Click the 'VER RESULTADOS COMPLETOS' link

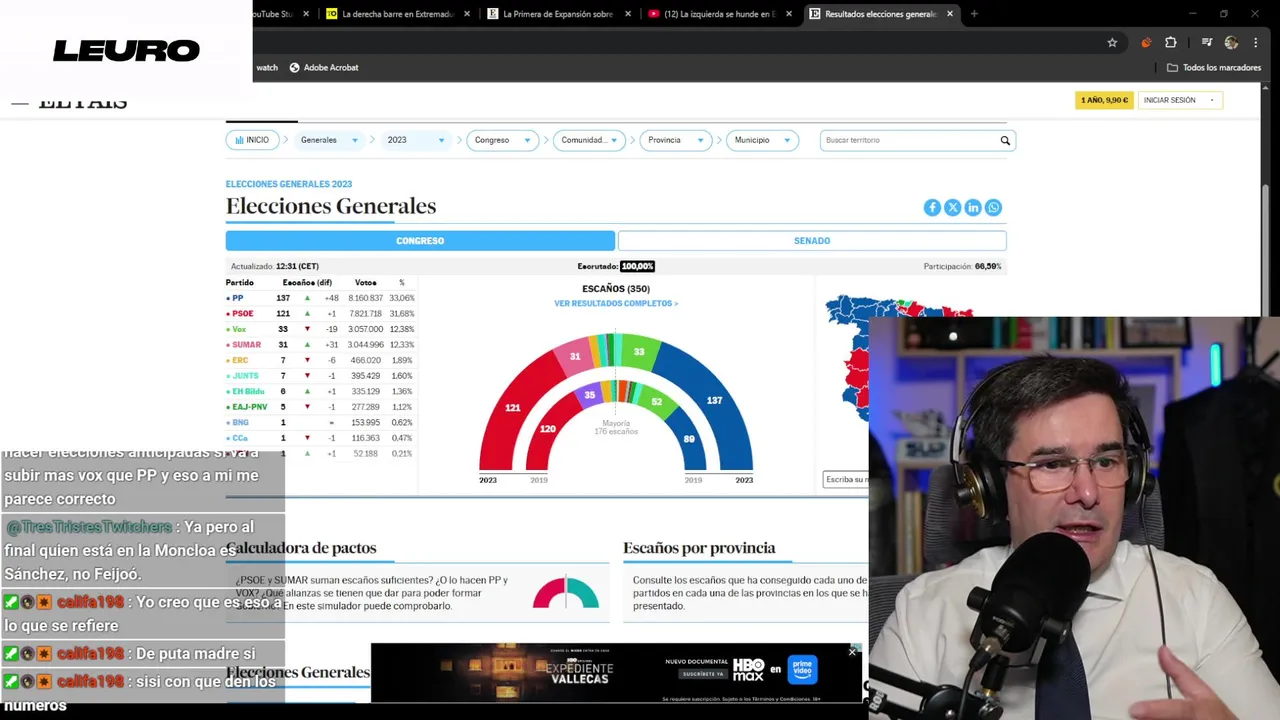click(x=616, y=303)
